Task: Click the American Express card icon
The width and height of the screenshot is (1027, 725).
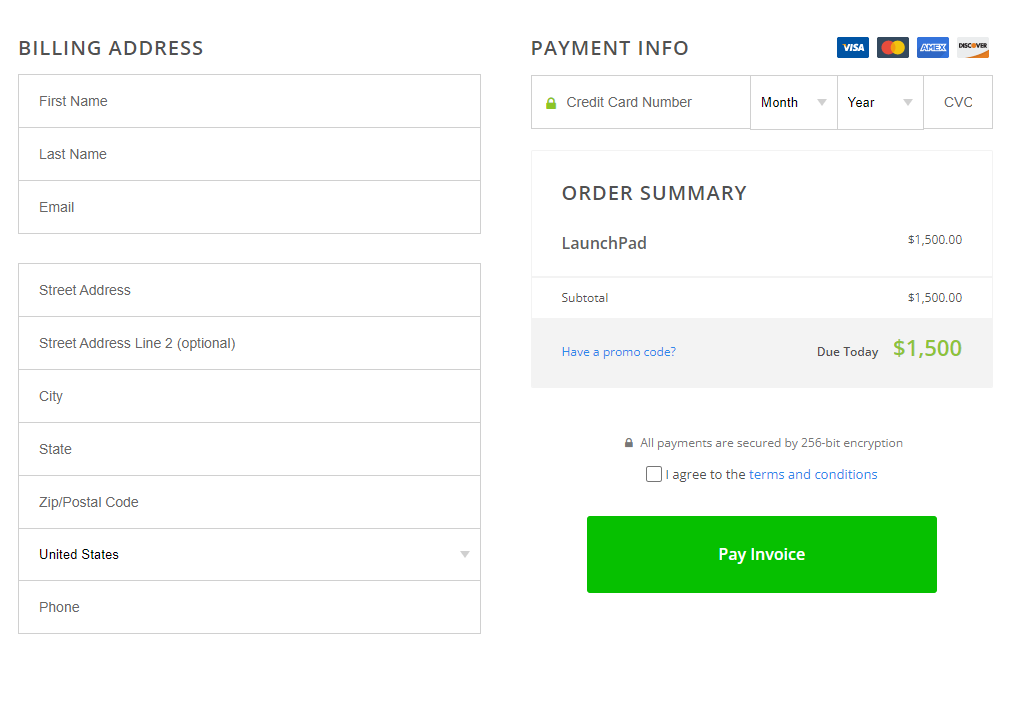Action: tap(932, 47)
